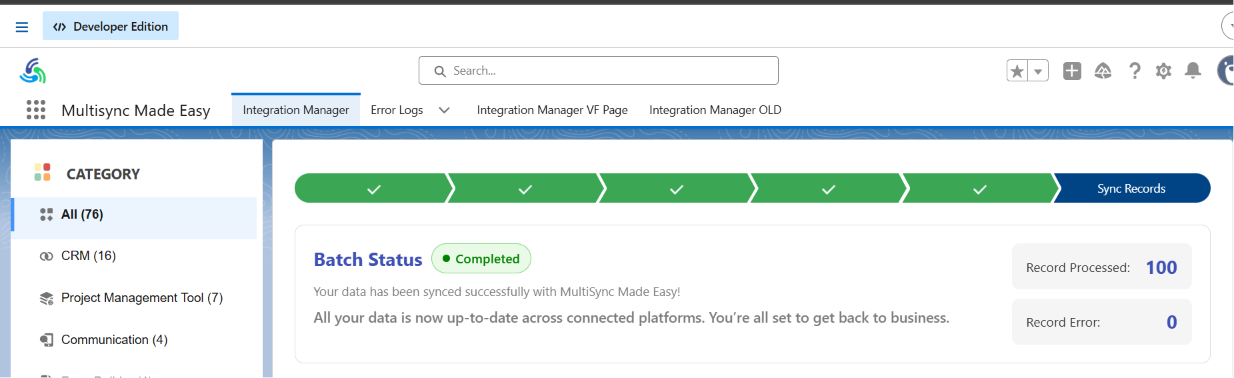Select the Communication (4) category
Image resolution: width=1234 pixels, height=378 pixels.
point(134,340)
